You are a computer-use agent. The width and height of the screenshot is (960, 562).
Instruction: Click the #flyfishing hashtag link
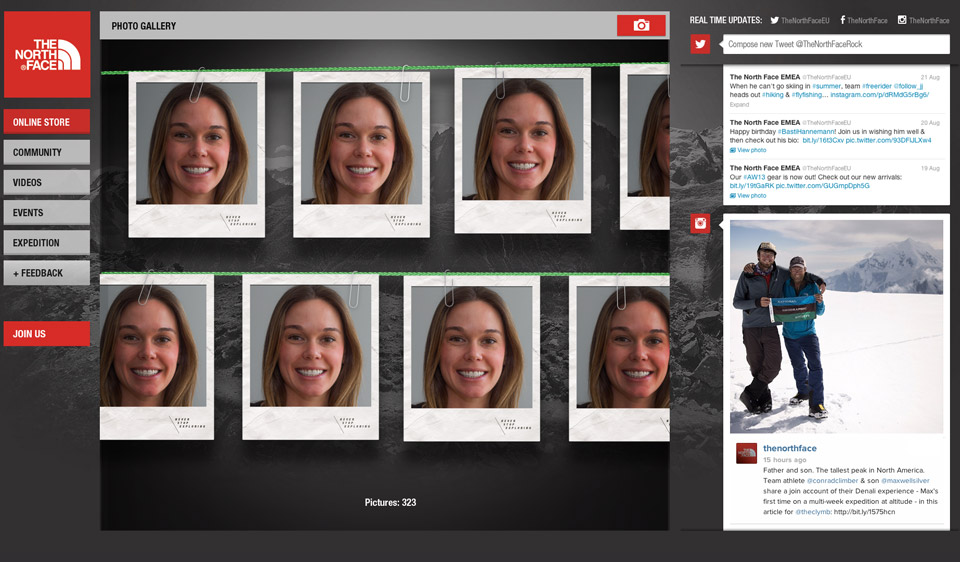click(x=807, y=95)
